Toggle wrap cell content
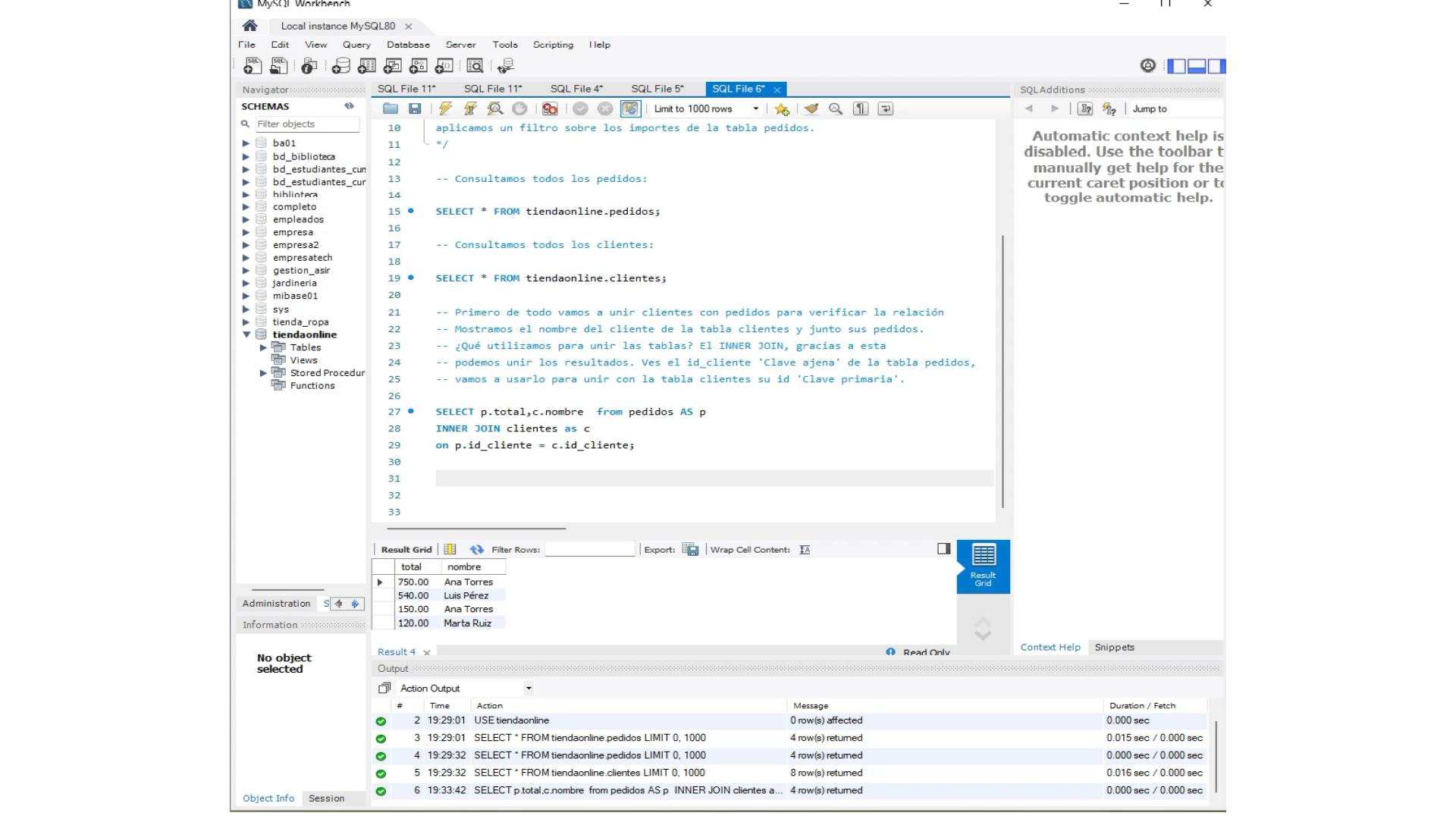 [x=803, y=549]
